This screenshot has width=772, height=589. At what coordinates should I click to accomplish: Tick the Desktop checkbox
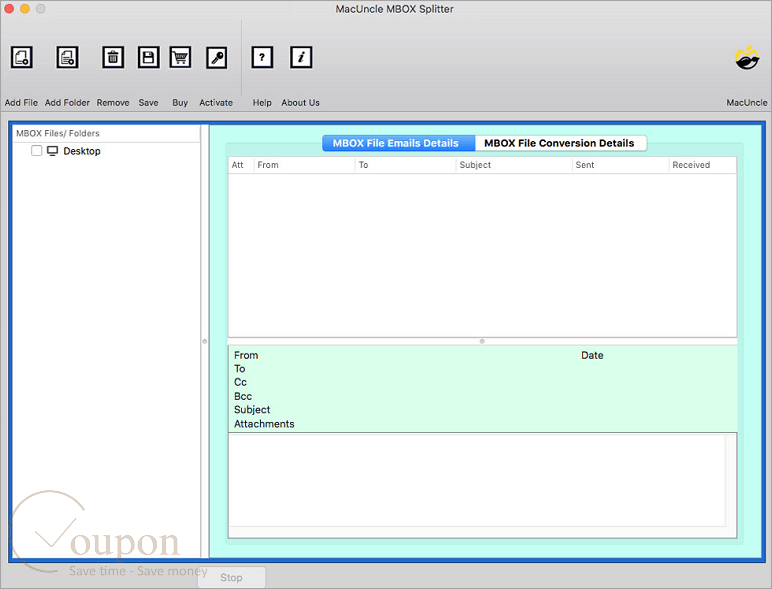(36, 151)
